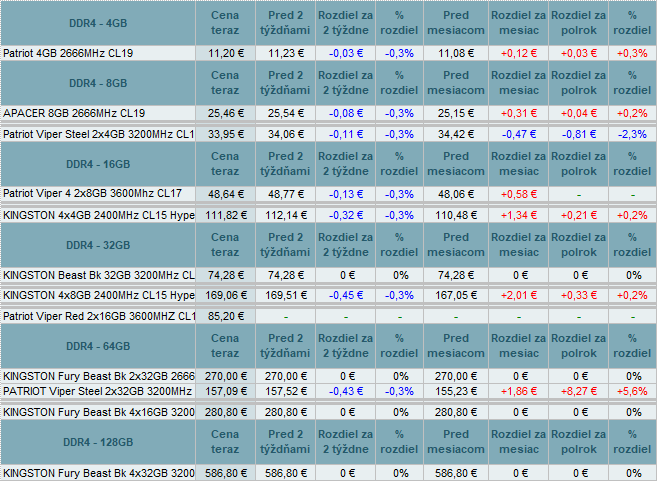Click the 169,51 € price cell

tap(286, 295)
